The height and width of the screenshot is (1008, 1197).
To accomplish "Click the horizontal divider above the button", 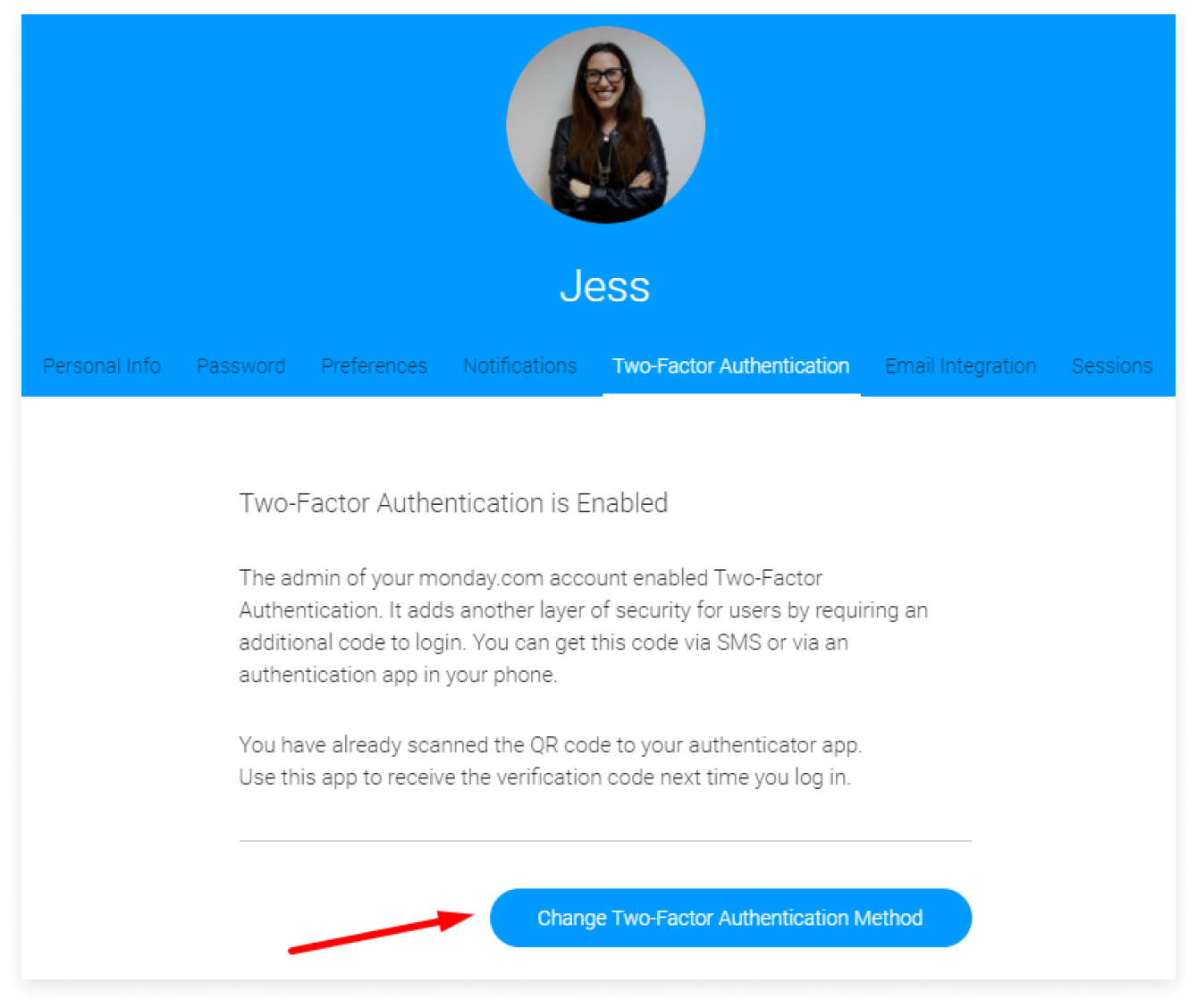I will point(605,841).
